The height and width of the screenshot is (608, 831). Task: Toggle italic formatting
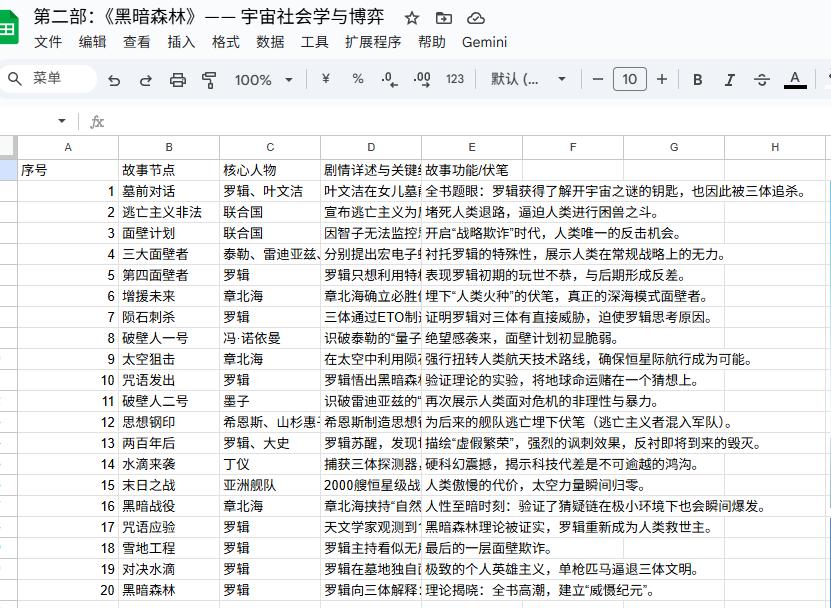tap(730, 79)
